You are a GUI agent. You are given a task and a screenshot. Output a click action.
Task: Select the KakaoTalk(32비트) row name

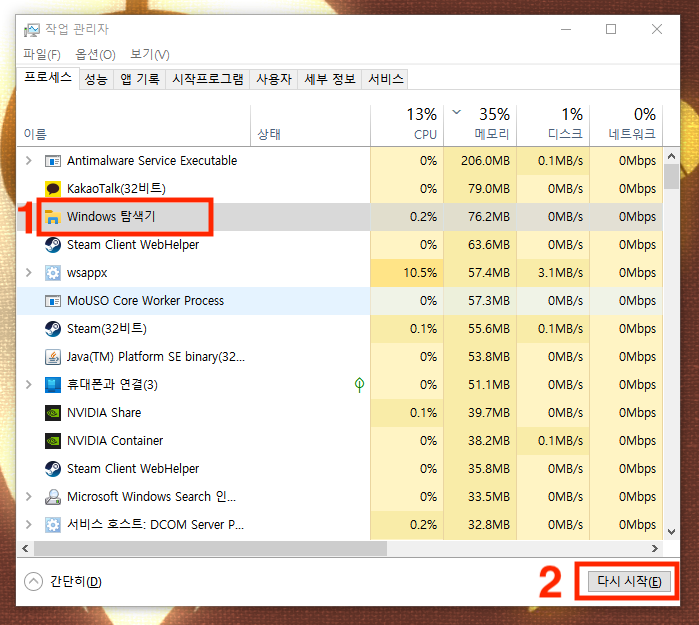tap(116, 189)
